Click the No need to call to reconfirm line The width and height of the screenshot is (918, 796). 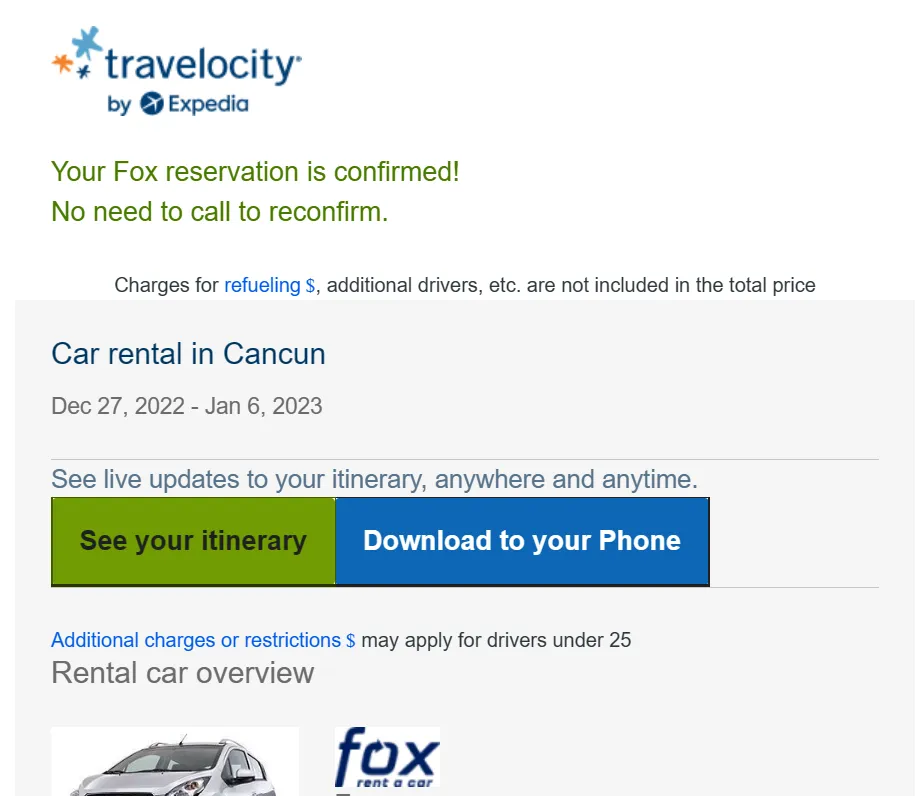220,212
